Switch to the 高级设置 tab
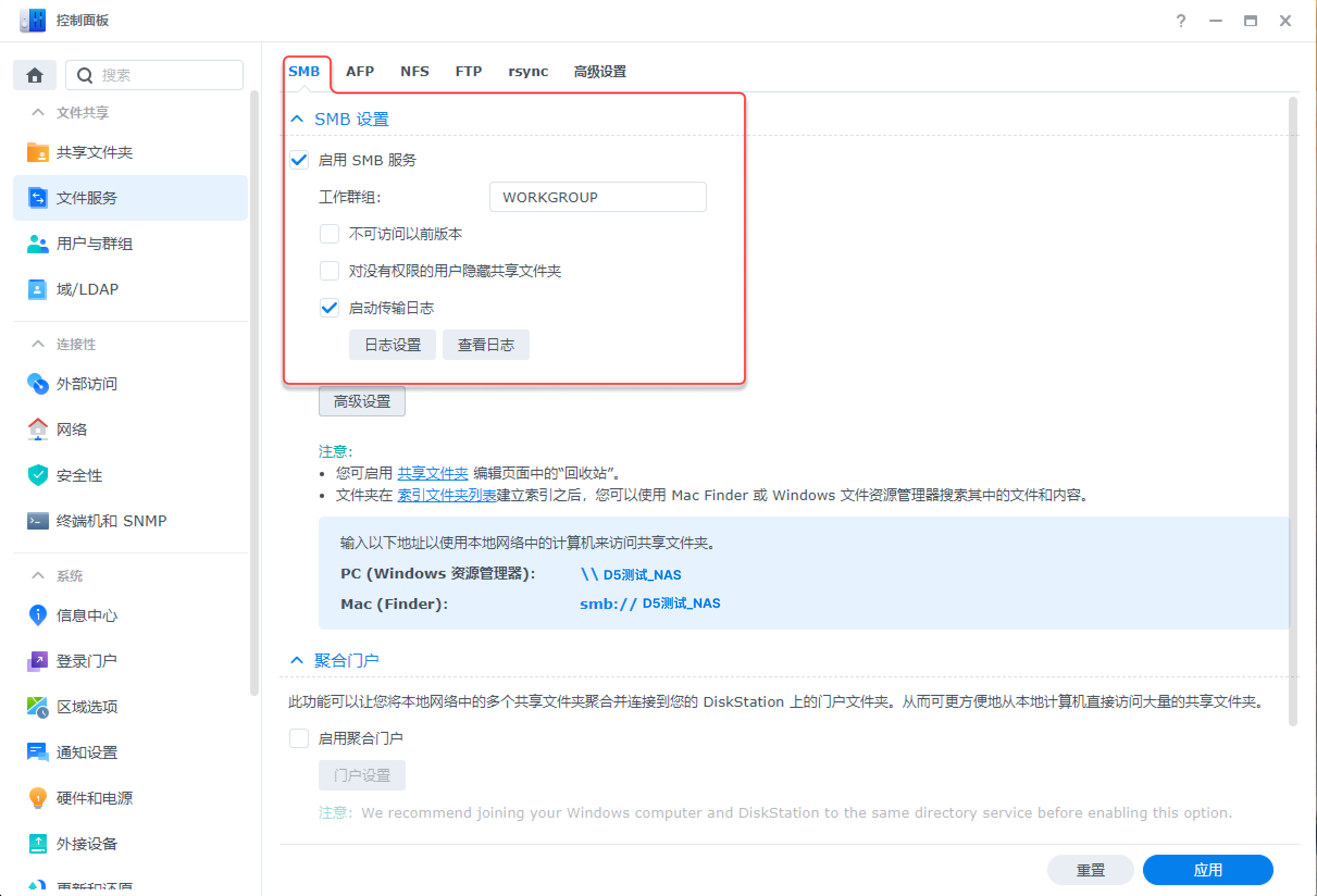Image resolution: width=1317 pixels, height=896 pixels. pyautogui.click(x=600, y=71)
